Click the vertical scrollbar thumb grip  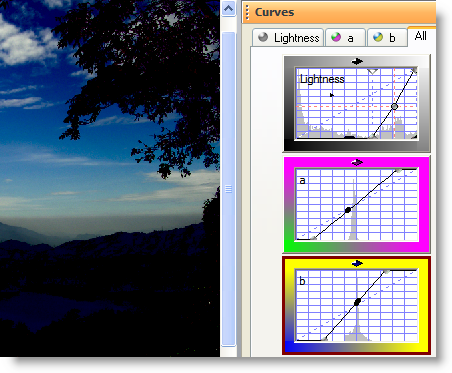[228, 189]
